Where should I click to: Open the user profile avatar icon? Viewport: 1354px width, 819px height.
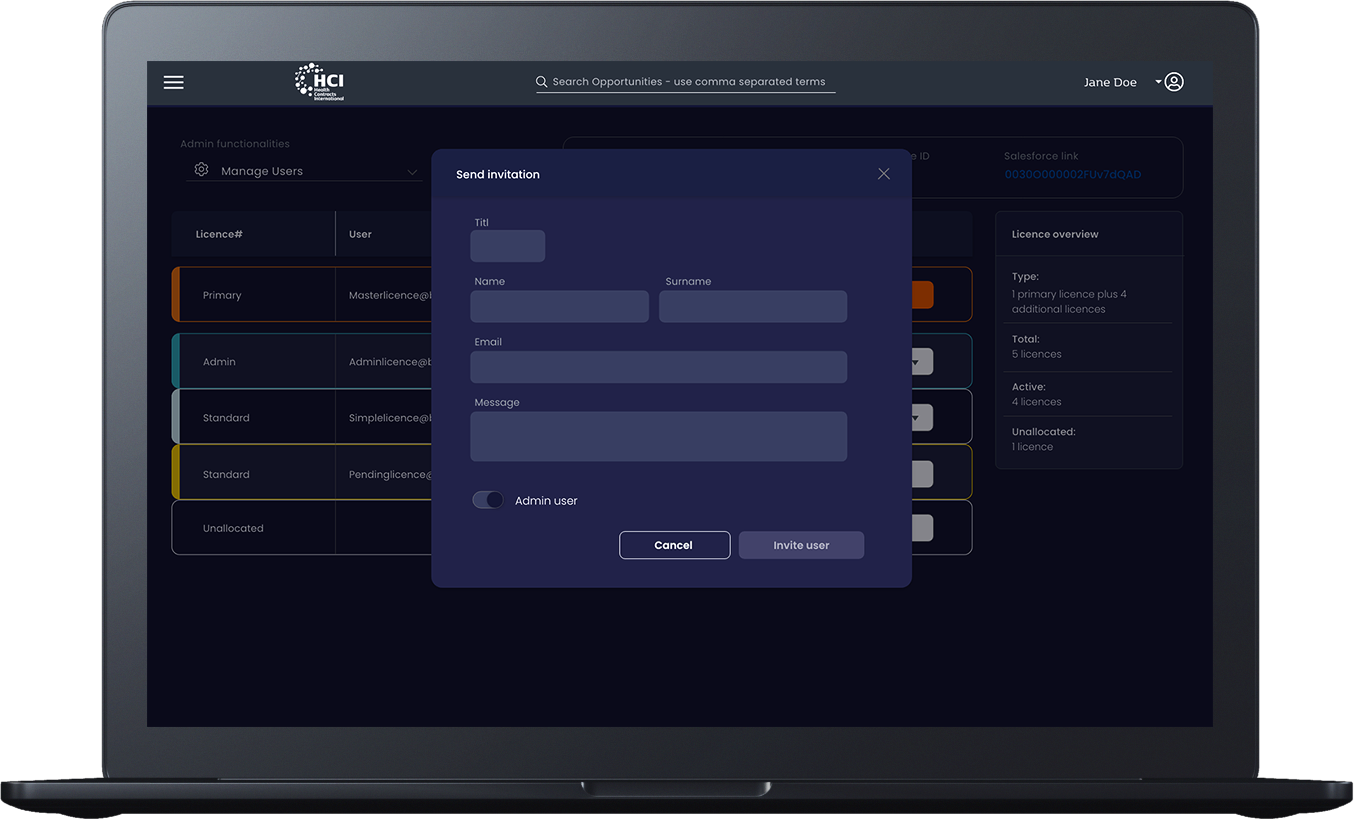(1175, 82)
